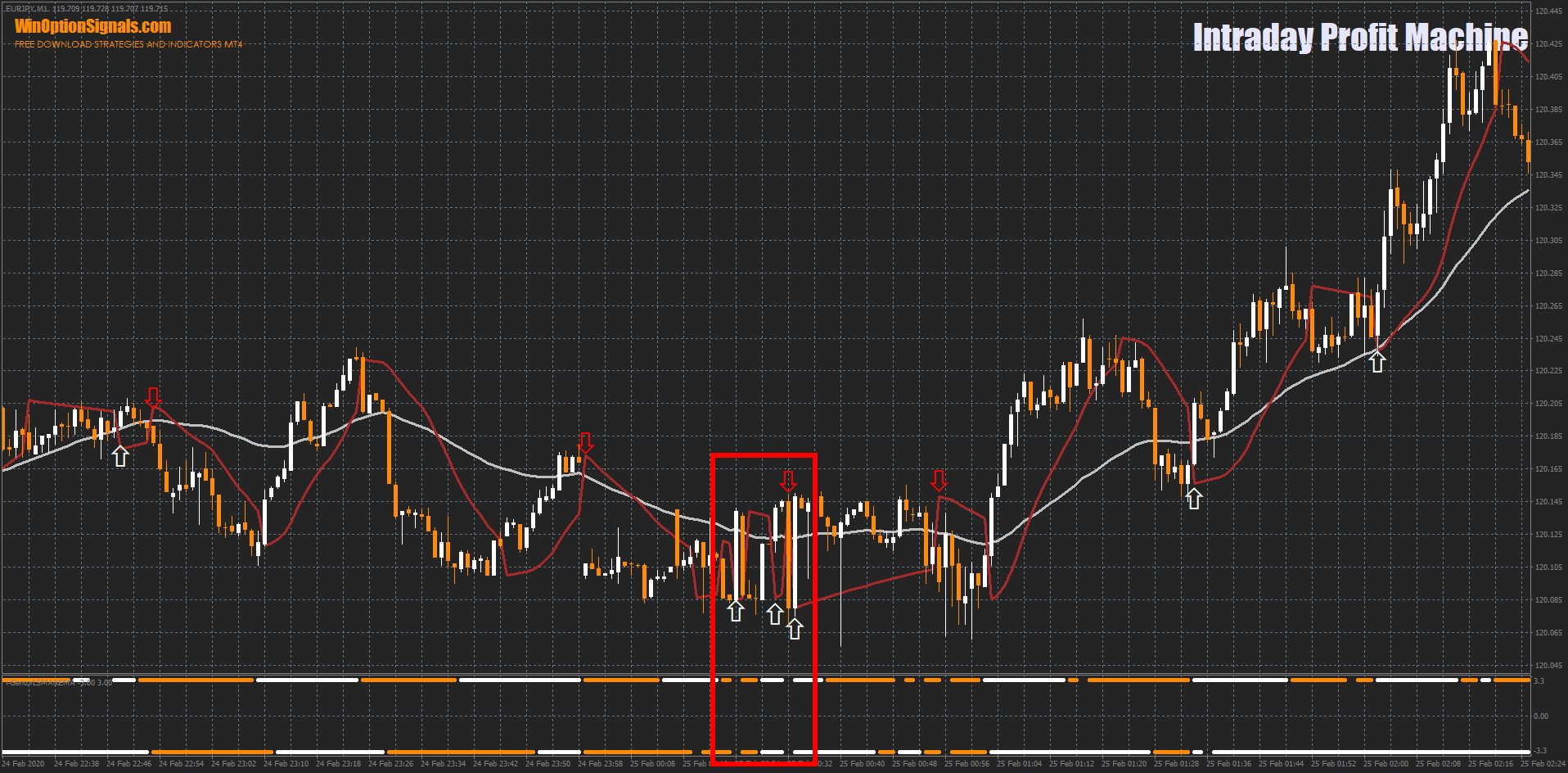
Task: Click the leftmost red down arrow signal
Action: click(153, 398)
